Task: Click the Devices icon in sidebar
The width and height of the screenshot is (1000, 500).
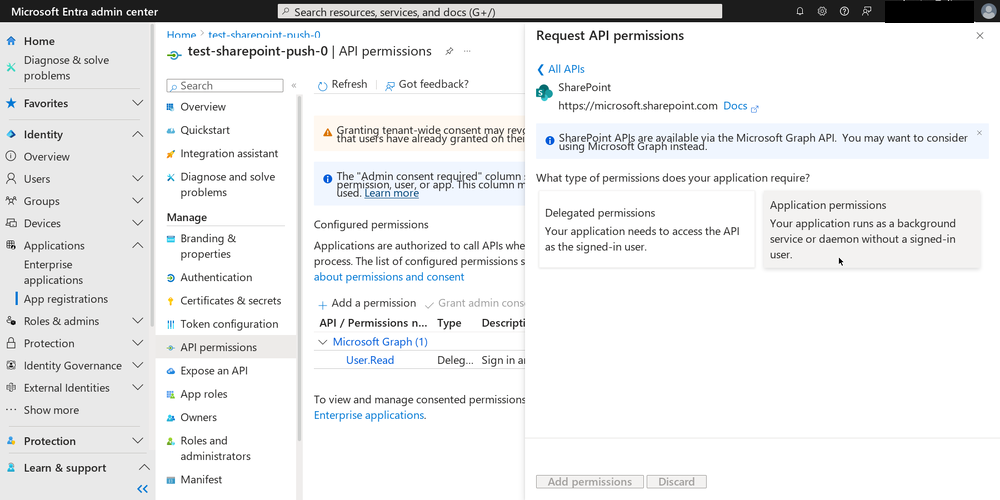Action: [x=11, y=224]
